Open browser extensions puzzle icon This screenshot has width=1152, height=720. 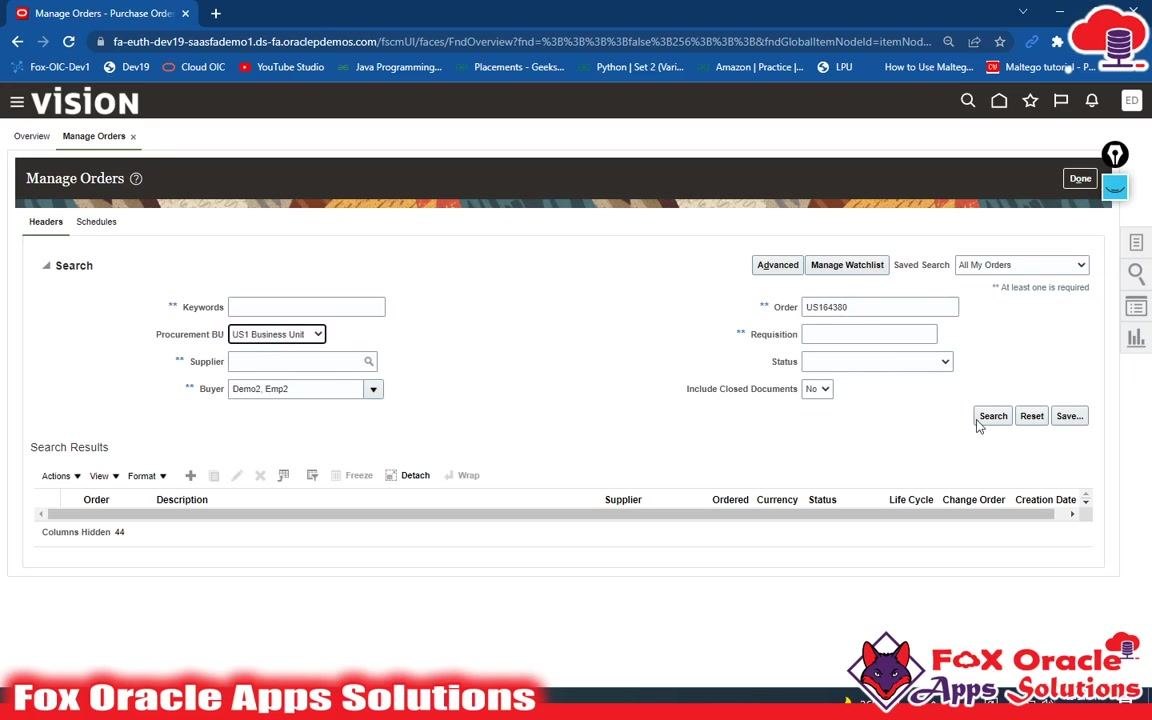pyautogui.click(x=1057, y=42)
